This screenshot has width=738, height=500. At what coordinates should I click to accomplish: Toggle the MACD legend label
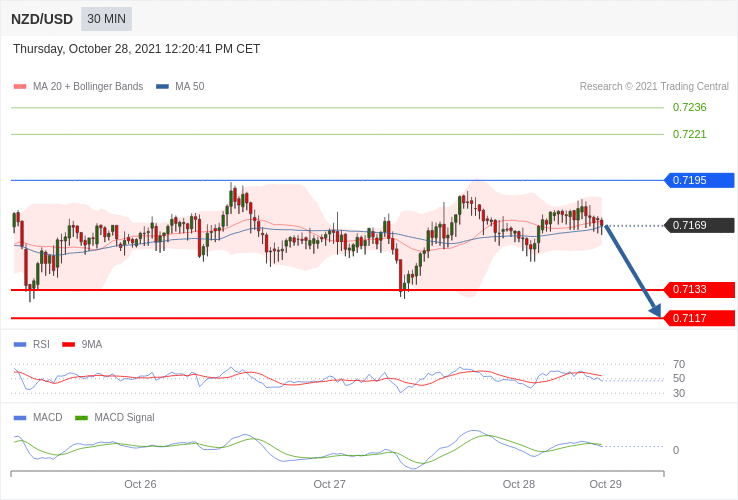[x=48, y=418]
